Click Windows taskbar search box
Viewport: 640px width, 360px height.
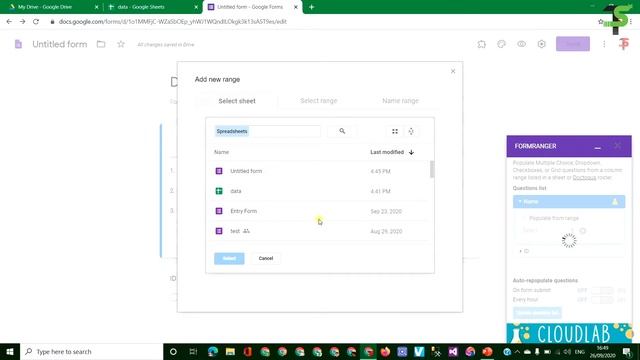point(91,351)
